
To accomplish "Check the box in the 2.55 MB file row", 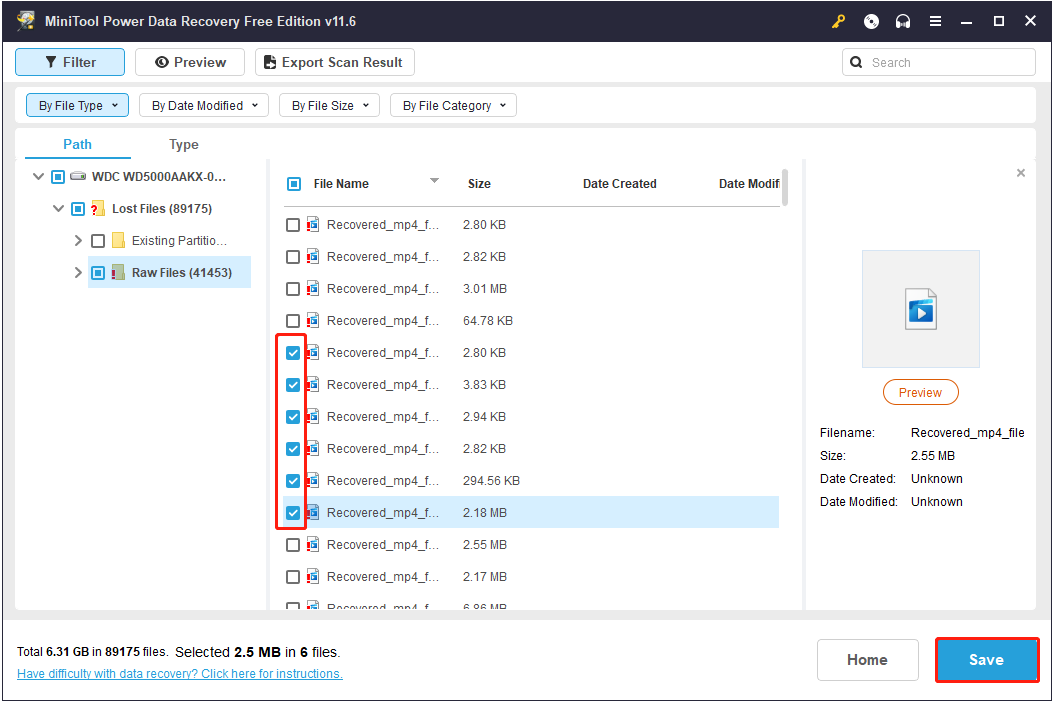I will (293, 545).
